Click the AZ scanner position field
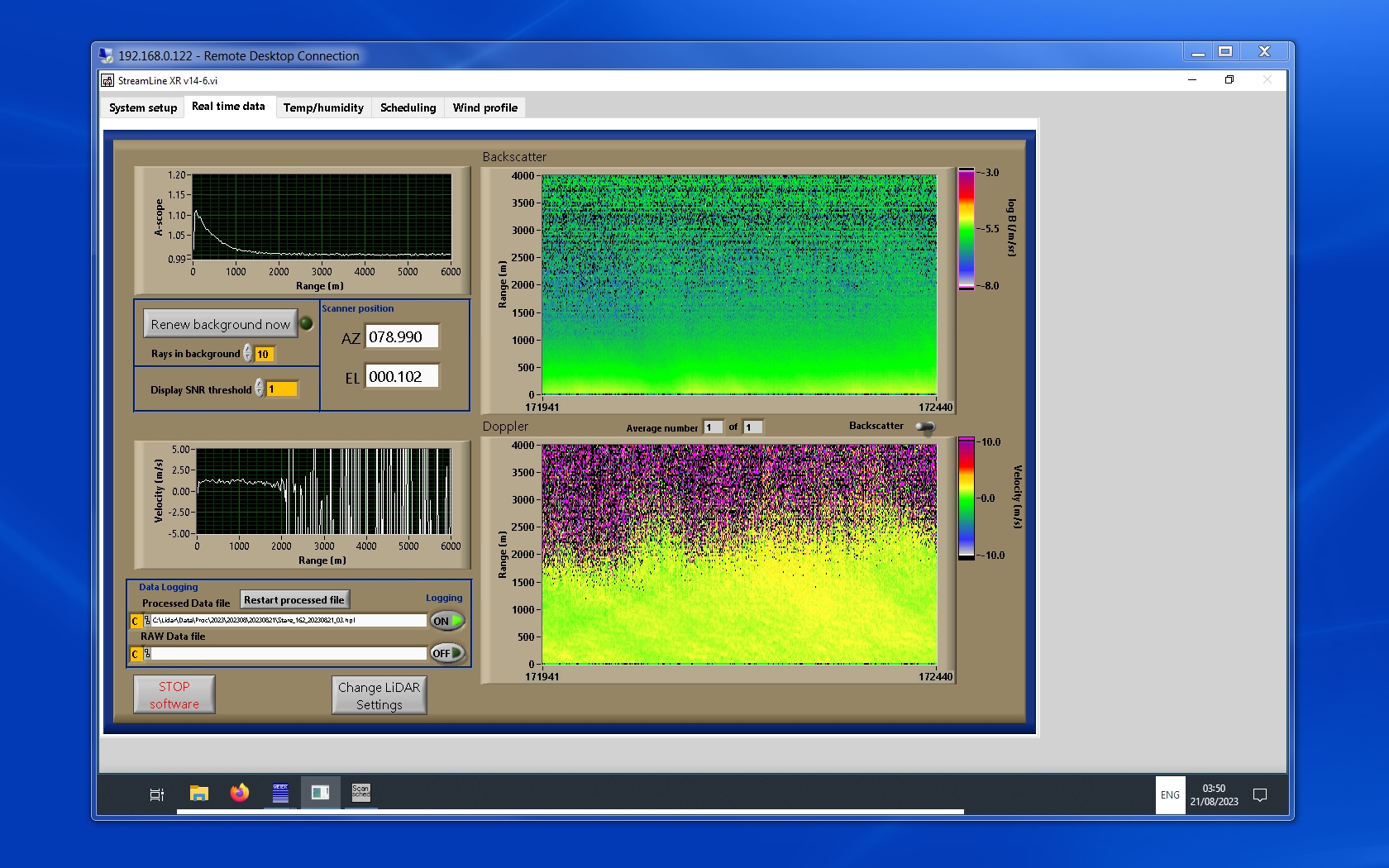Viewport: 1389px width, 868px height. pyautogui.click(x=401, y=337)
